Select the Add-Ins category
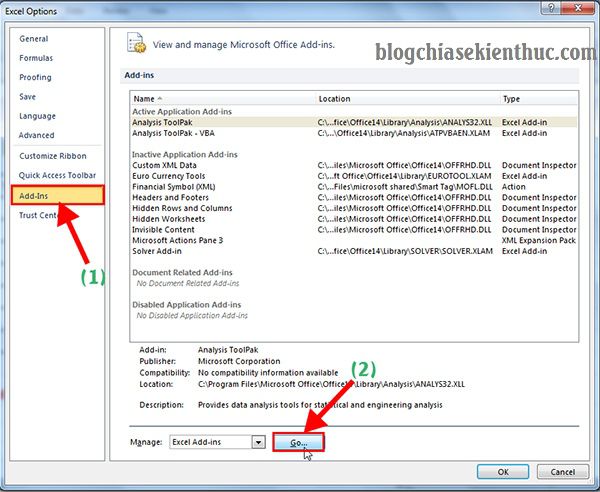This screenshot has width=600, height=492. (x=57, y=195)
